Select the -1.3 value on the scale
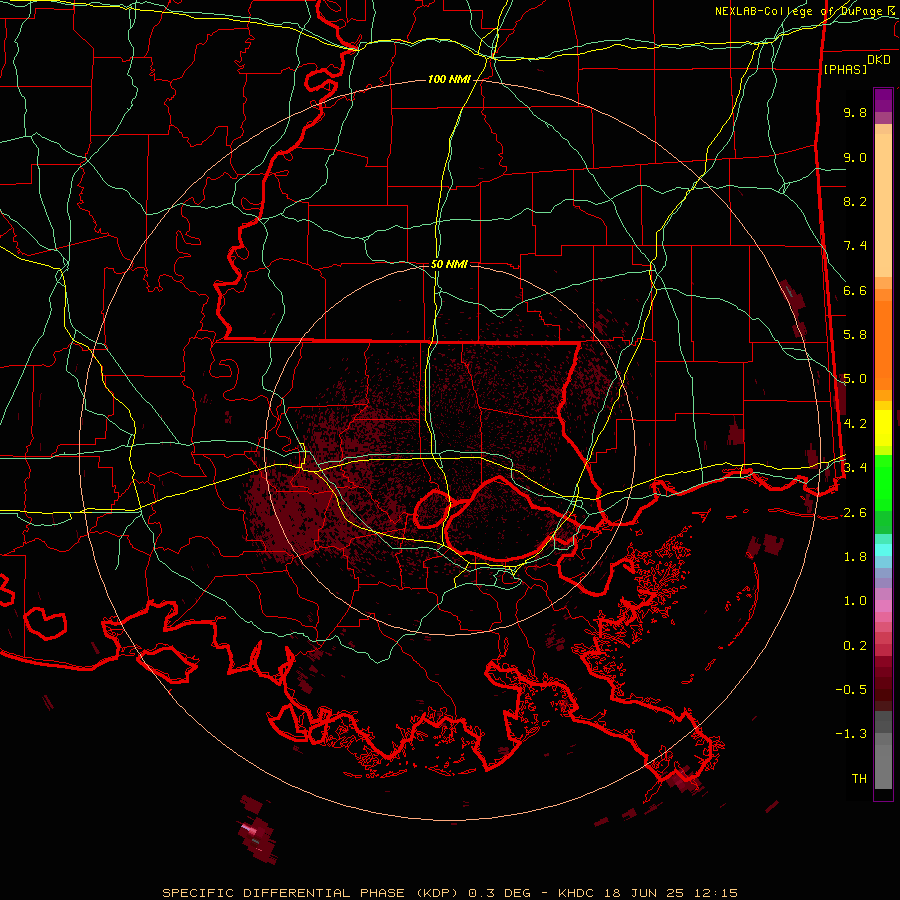Image resolution: width=900 pixels, height=900 pixels. pos(851,734)
